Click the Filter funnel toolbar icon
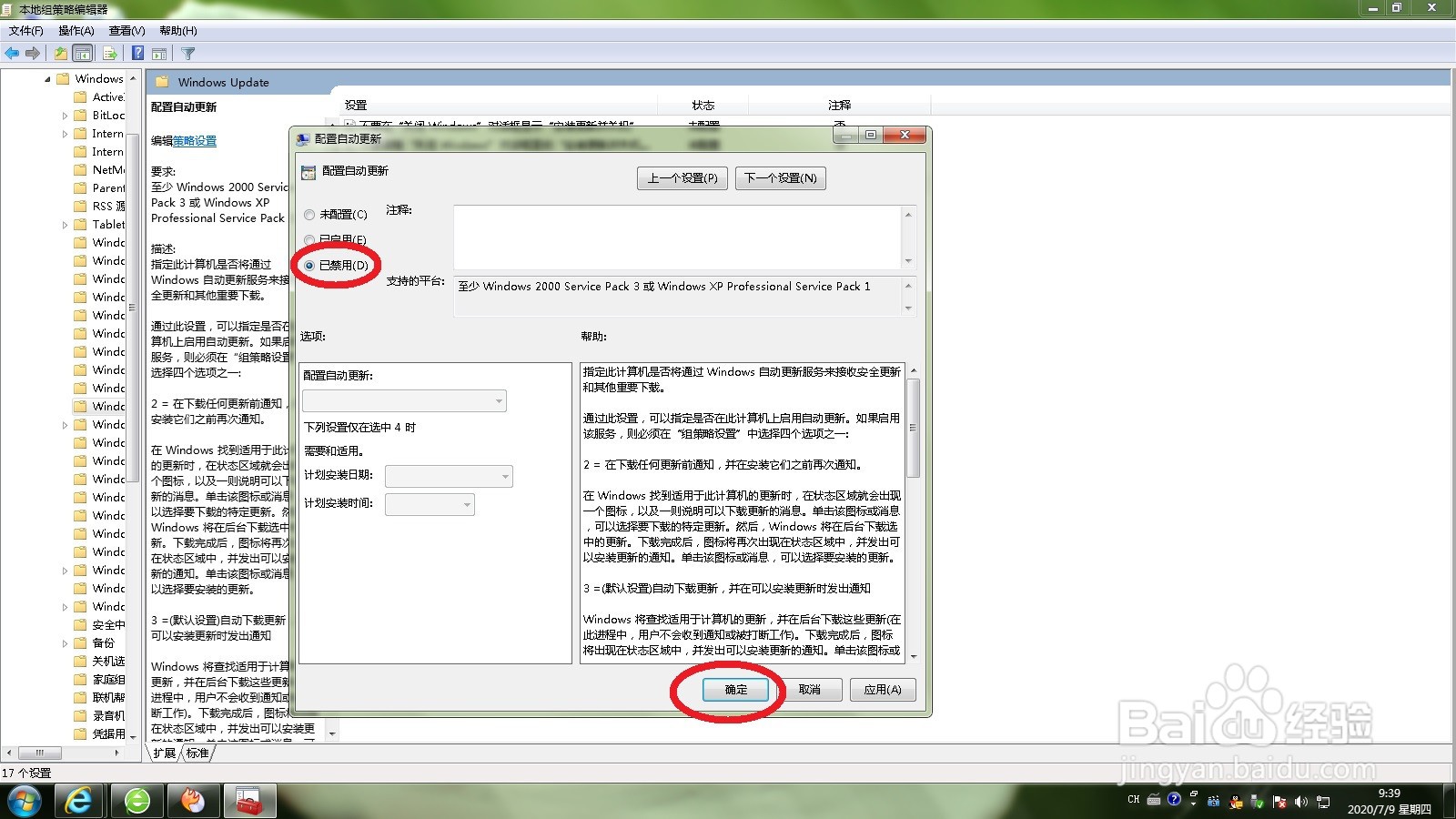 (x=188, y=54)
